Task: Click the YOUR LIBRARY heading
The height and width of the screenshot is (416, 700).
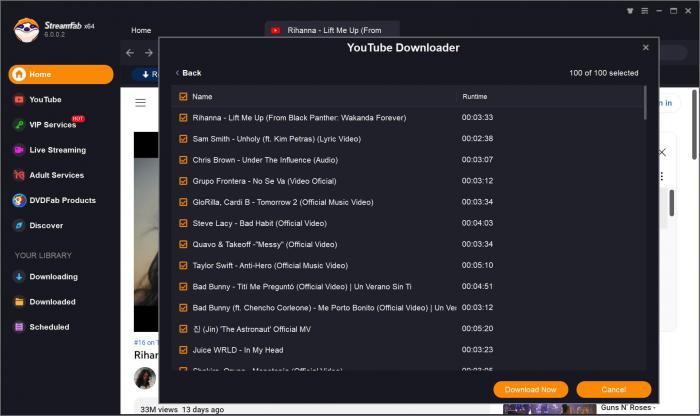Action: click(x=43, y=255)
